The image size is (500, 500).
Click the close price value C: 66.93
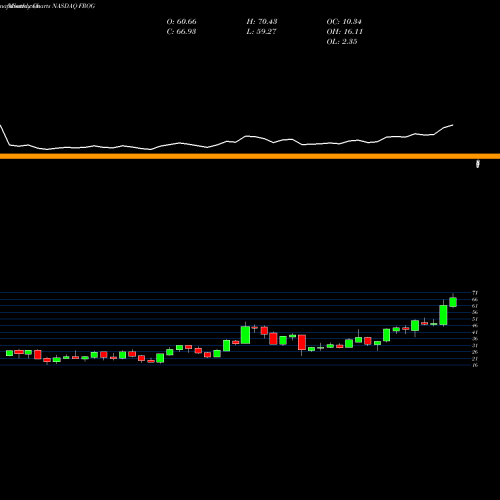coord(181,32)
